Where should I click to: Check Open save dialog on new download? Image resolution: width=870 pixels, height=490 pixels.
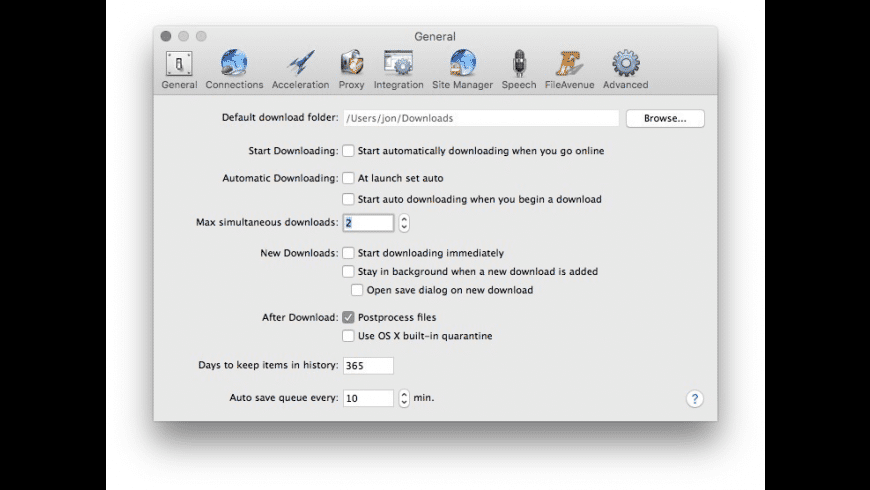(x=357, y=290)
